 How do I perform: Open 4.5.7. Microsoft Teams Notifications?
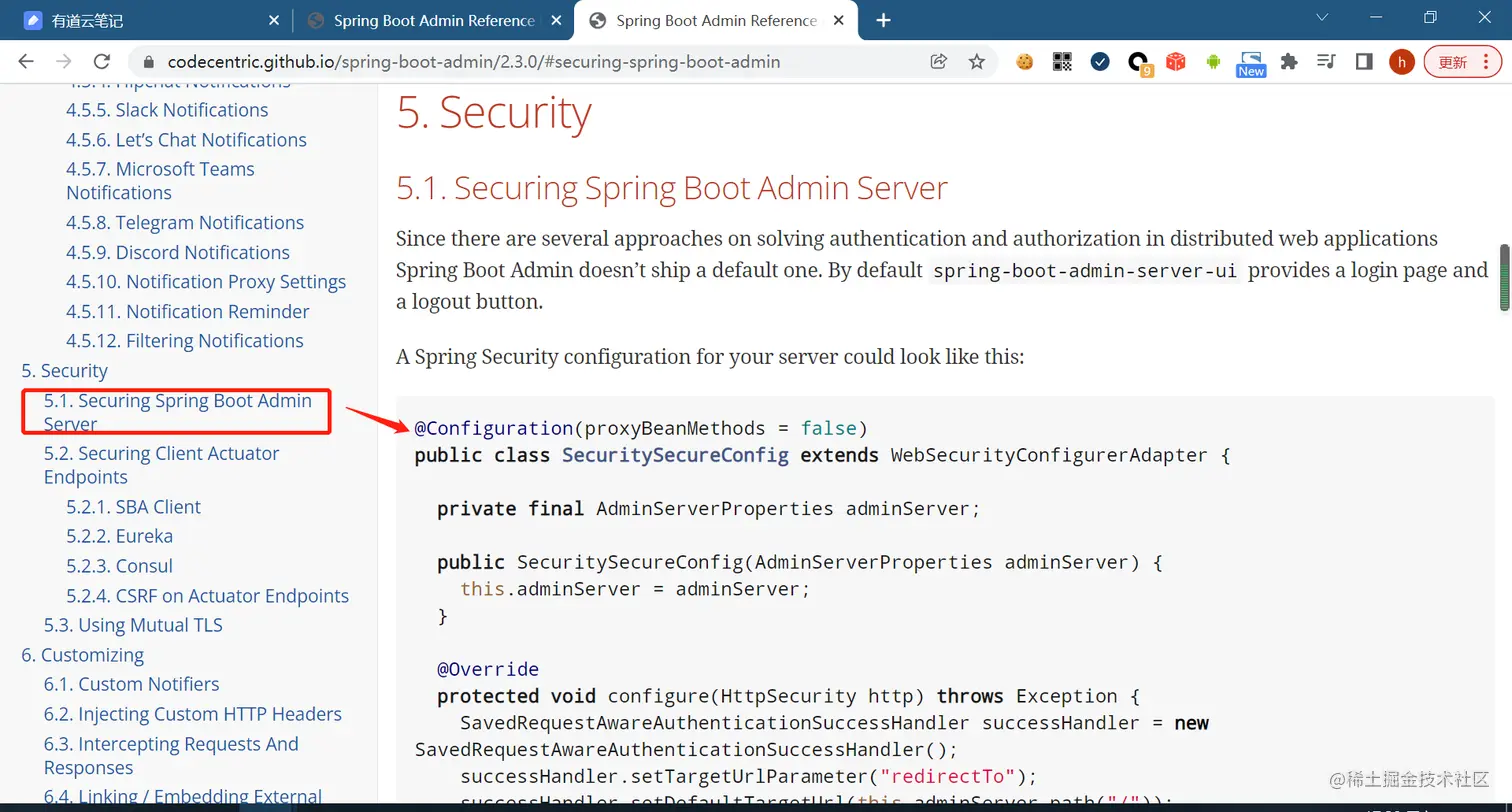160,181
